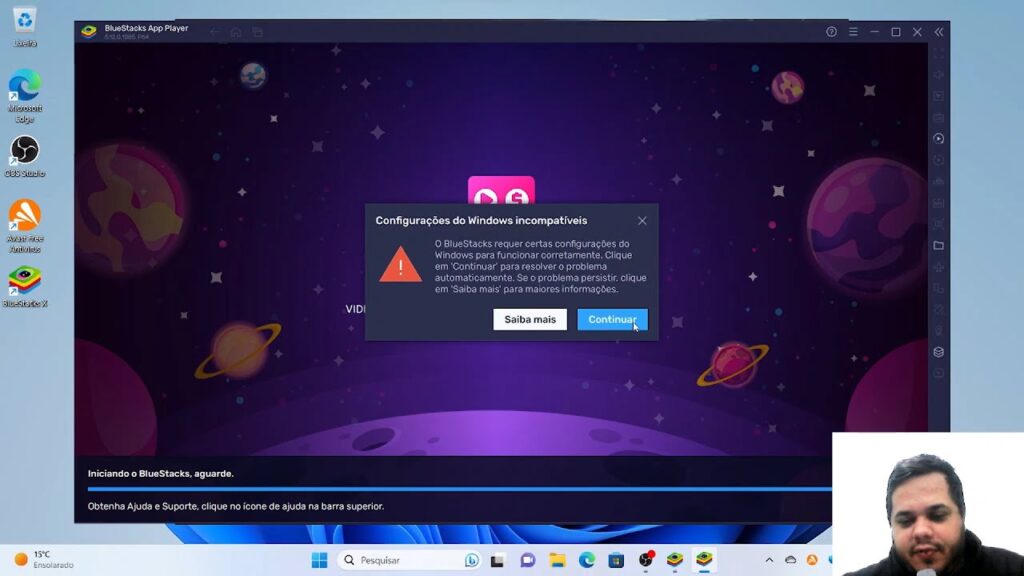Open BlueStacks X desktop shortcut
Viewport: 1024px width, 576px height.
tap(25, 287)
